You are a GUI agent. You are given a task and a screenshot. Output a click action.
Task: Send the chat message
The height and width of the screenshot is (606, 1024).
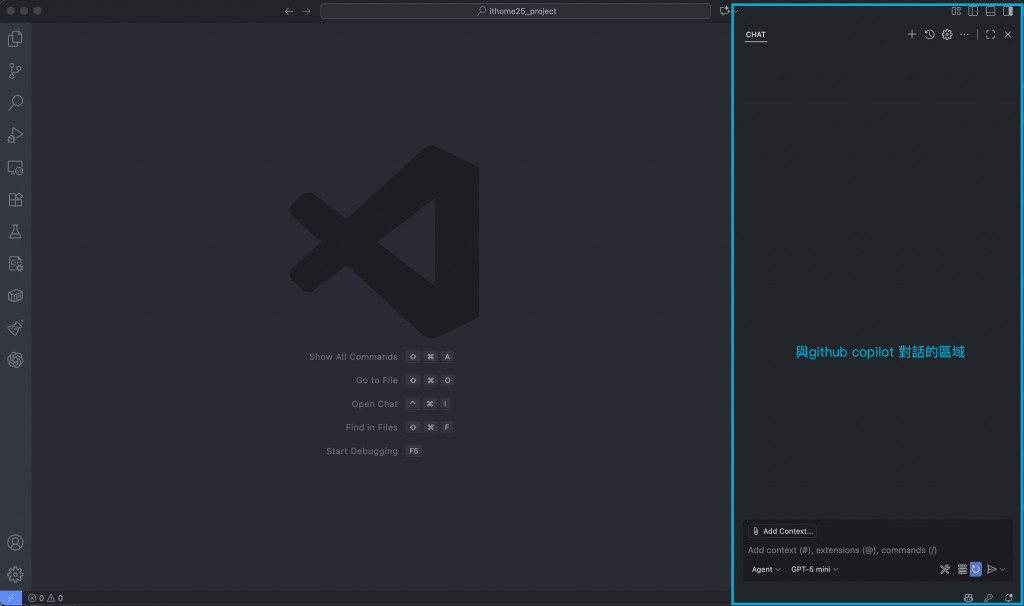pyautogui.click(x=991, y=569)
